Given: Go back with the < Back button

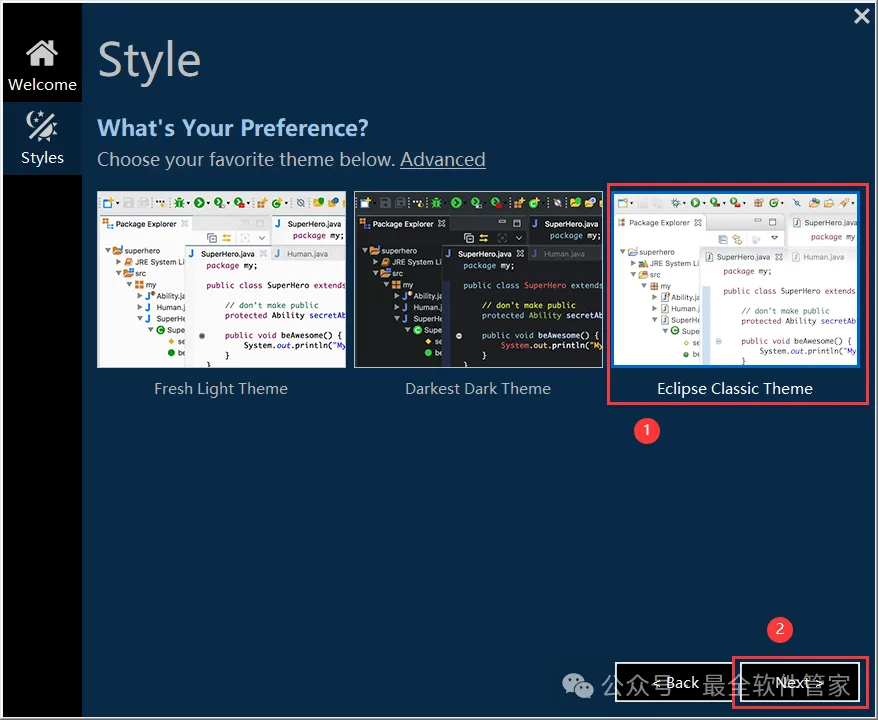Looking at the screenshot, I should point(676,682).
